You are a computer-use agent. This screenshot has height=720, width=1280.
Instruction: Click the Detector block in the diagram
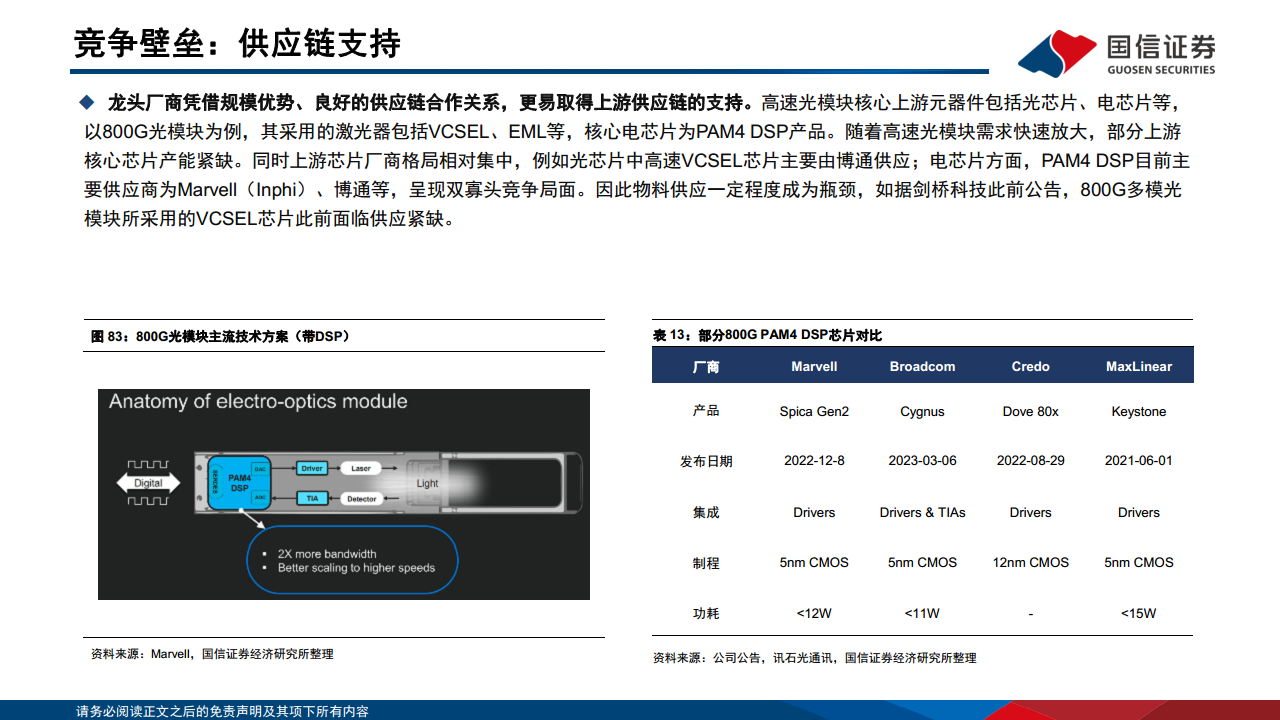click(362, 498)
